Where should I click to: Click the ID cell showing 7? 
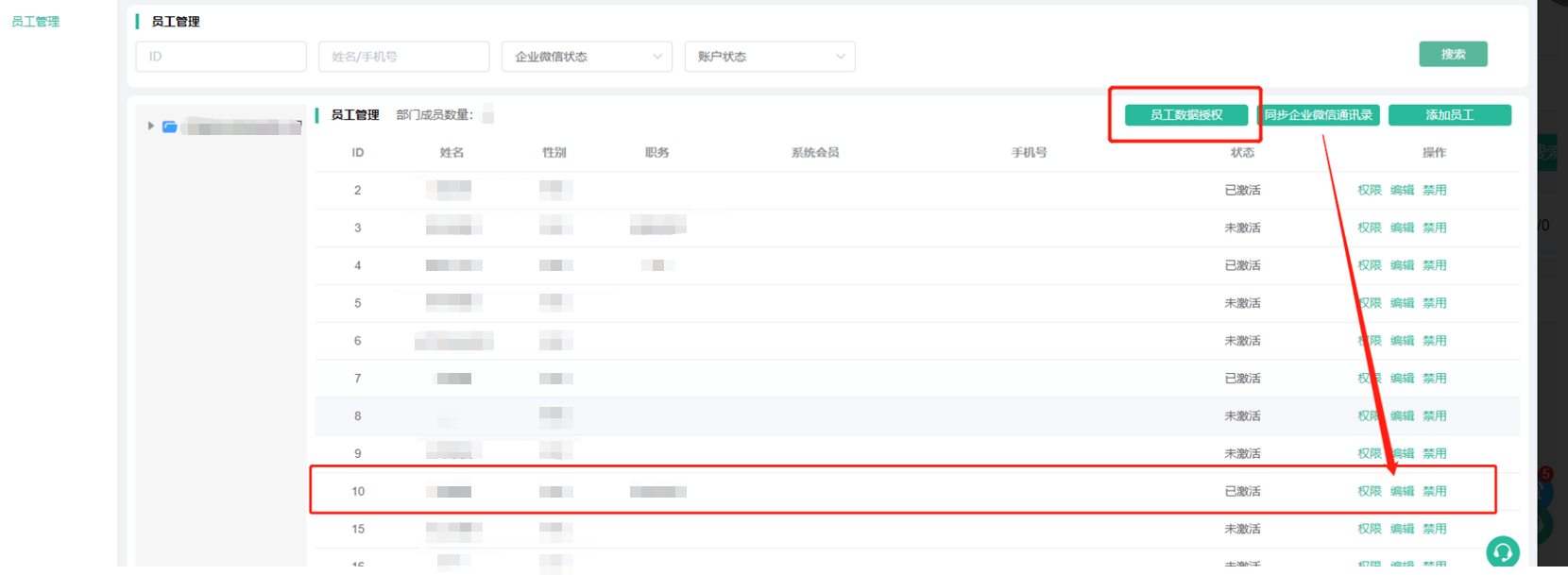[x=358, y=379]
